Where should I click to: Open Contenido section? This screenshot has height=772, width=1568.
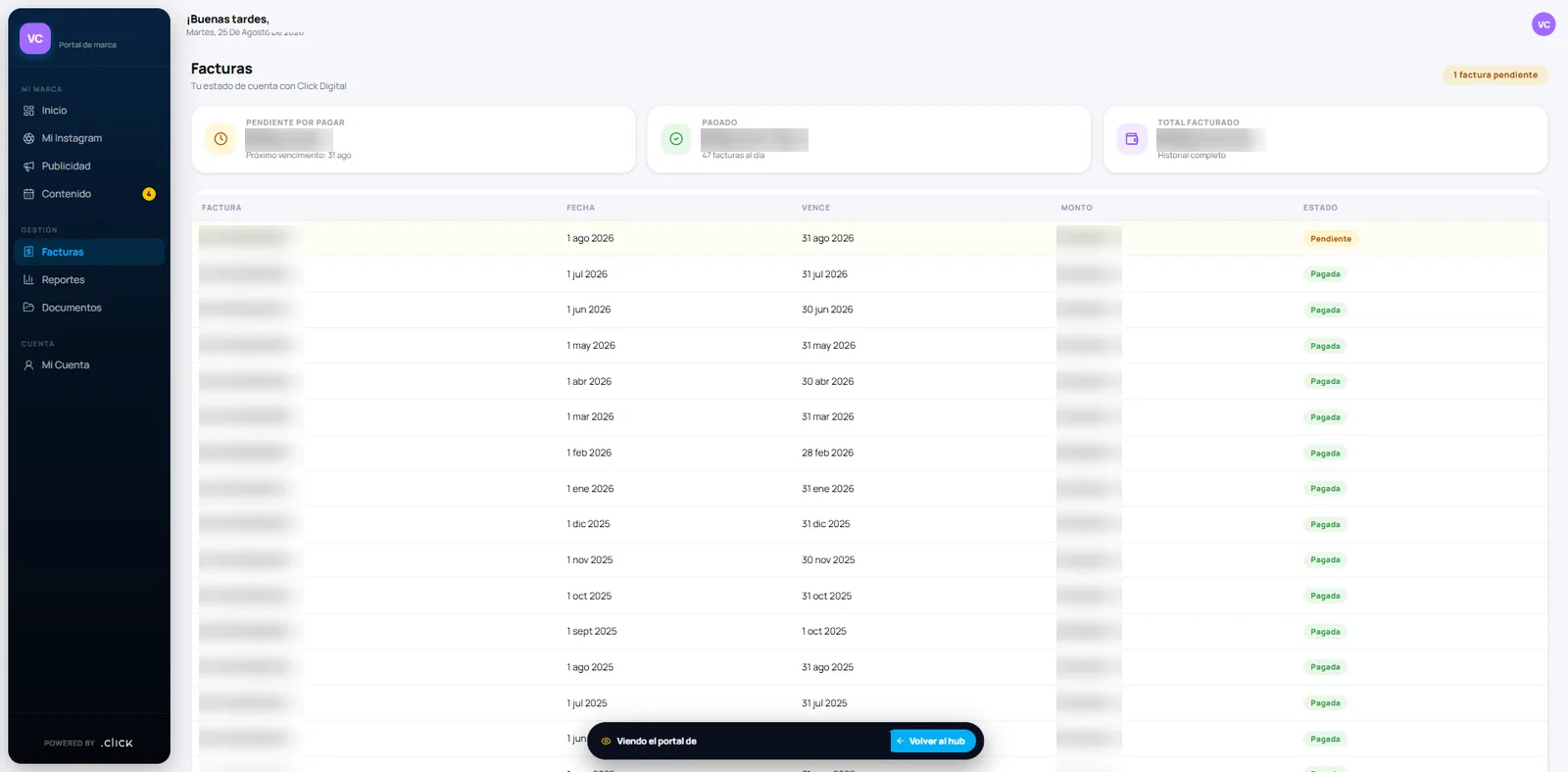click(x=89, y=194)
